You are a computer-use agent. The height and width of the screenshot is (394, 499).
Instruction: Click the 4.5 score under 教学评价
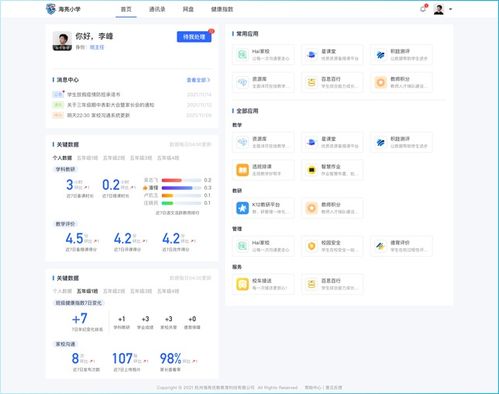coord(74,239)
